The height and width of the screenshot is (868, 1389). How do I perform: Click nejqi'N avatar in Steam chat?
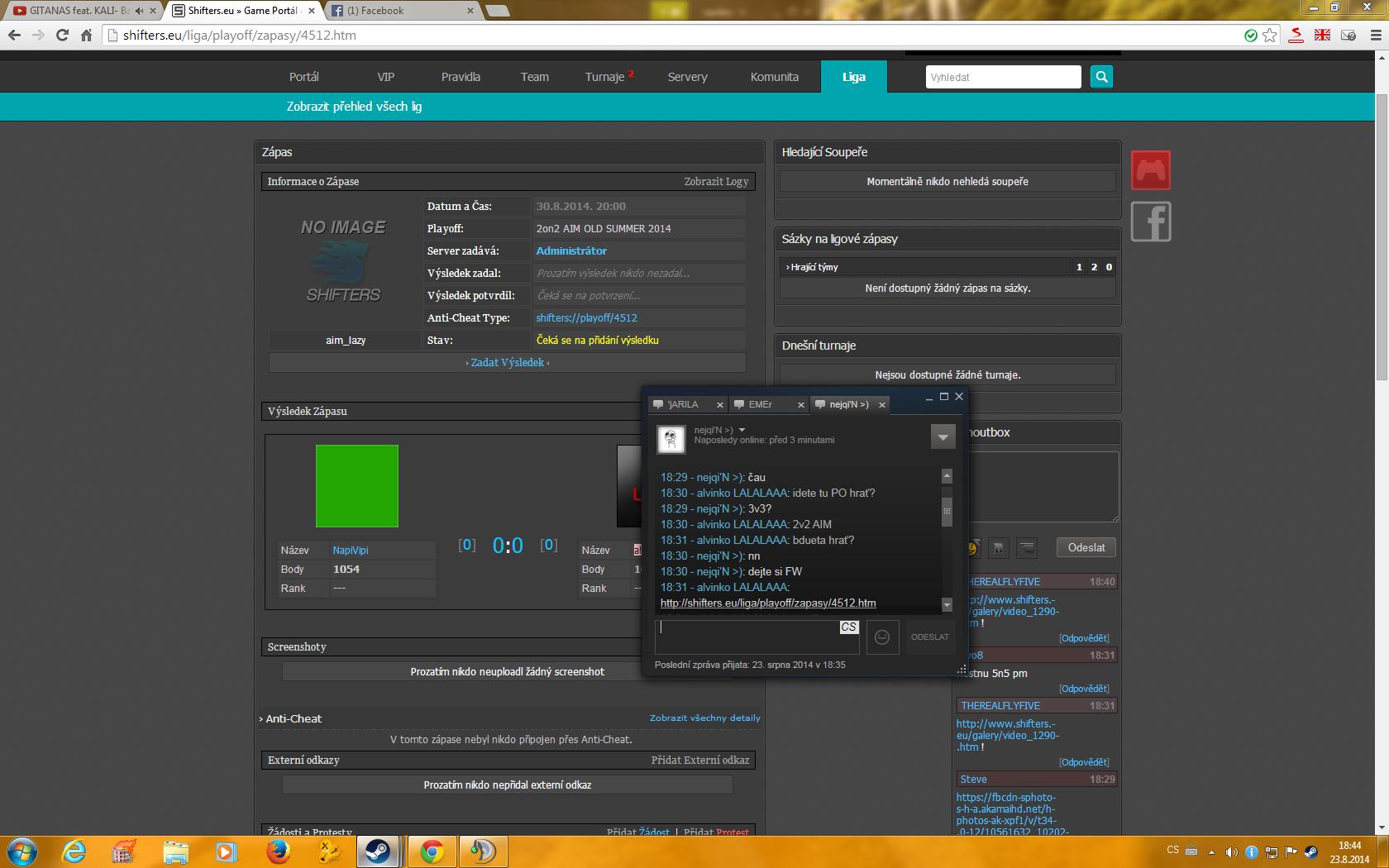pyautogui.click(x=671, y=439)
